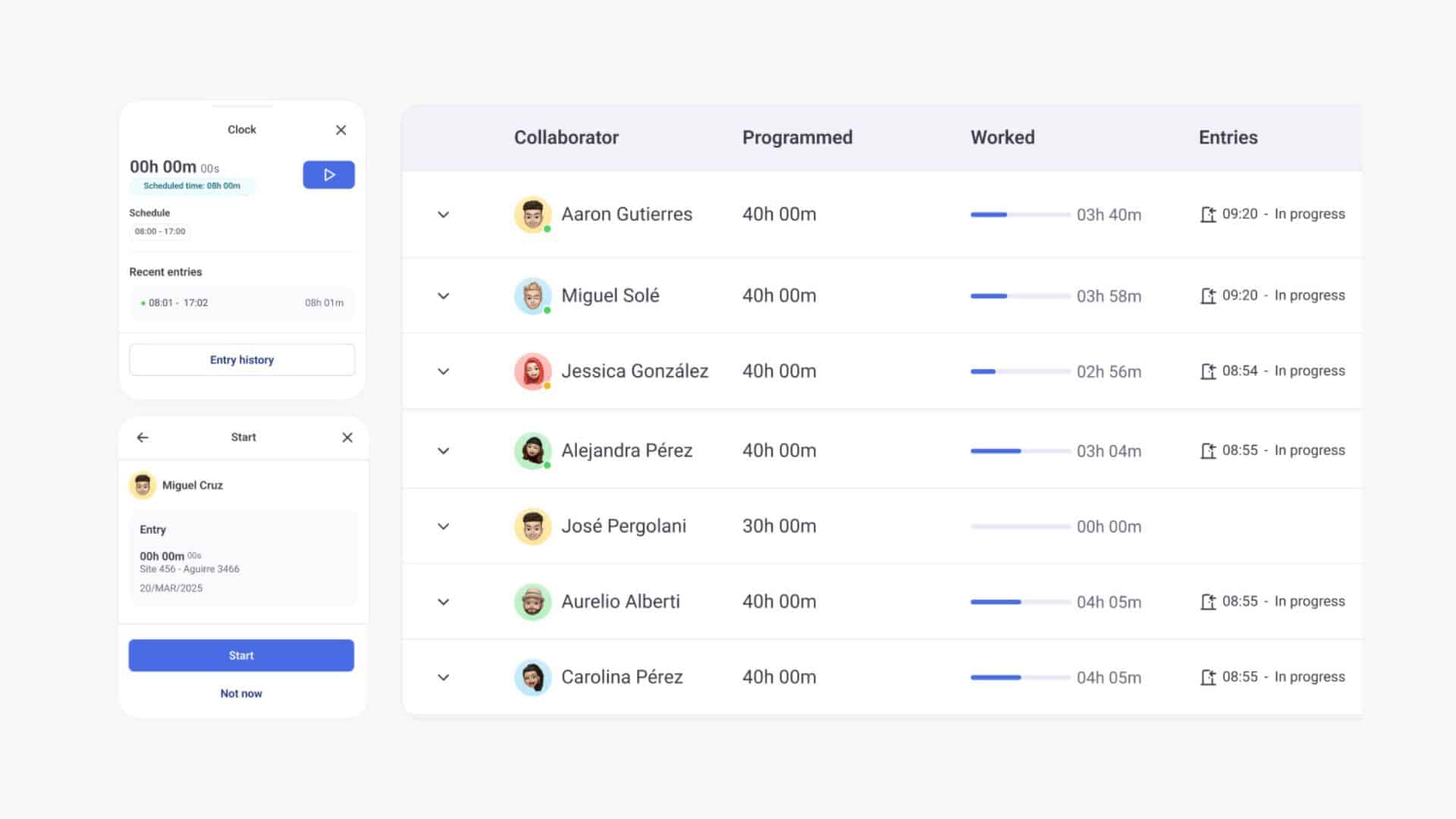This screenshot has height=819, width=1456.
Task: Click the blue Start button
Action: point(241,655)
